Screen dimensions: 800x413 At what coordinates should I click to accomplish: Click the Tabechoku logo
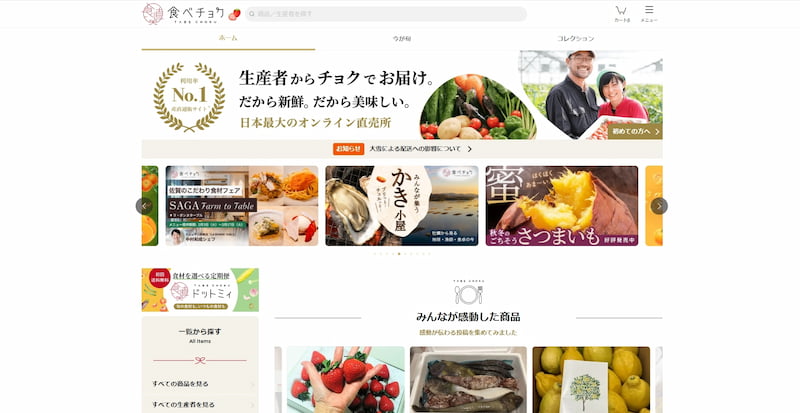183,14
